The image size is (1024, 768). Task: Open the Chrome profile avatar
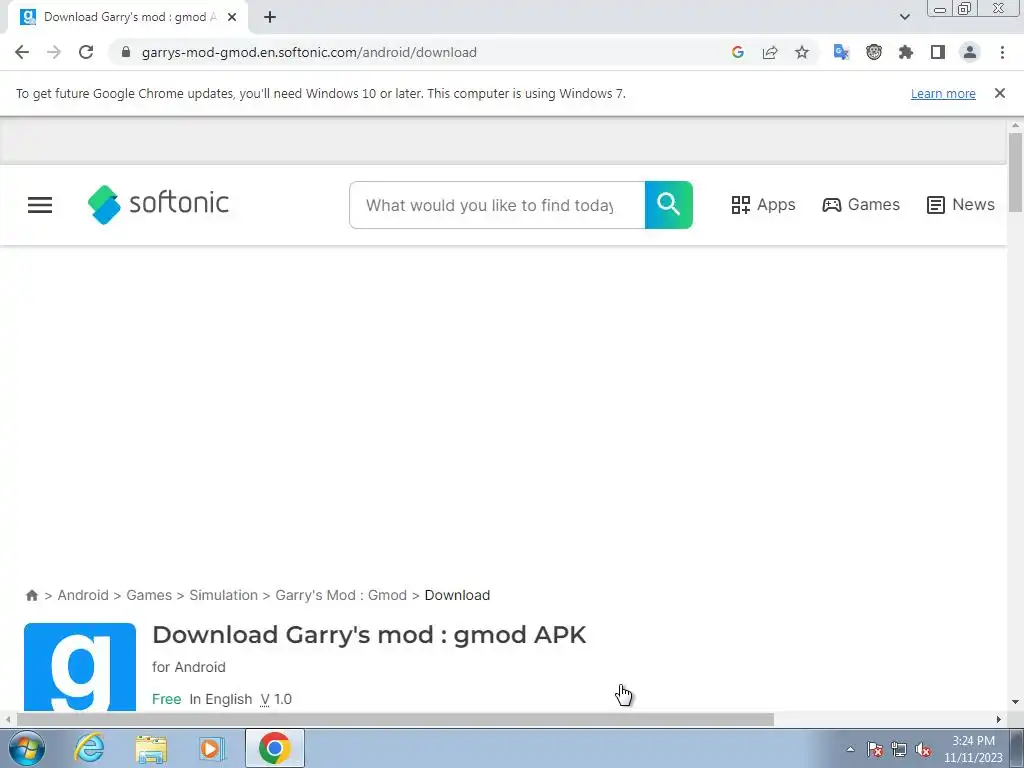tap(970, 52)
